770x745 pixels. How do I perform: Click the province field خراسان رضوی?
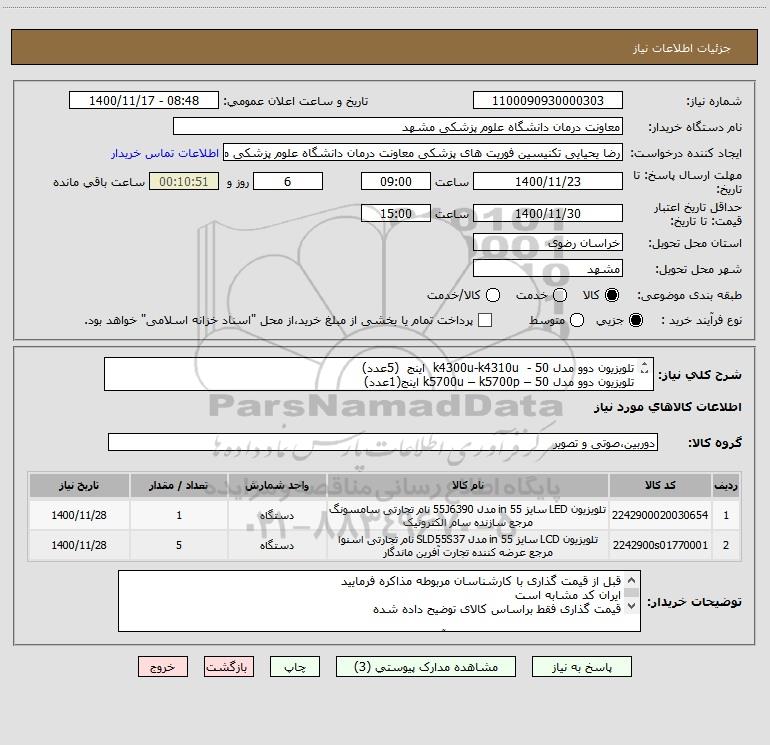(548, 243)
